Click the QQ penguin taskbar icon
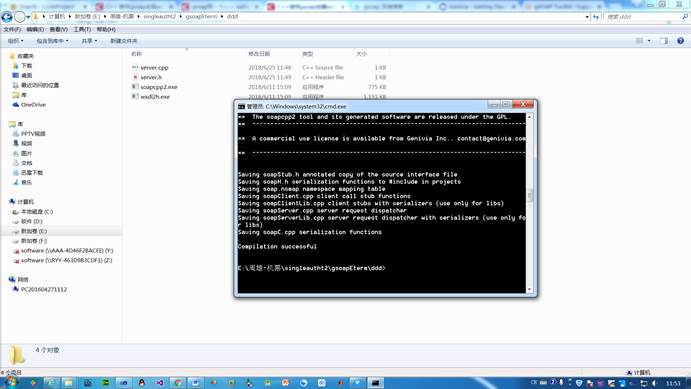 tap(142, 383)
